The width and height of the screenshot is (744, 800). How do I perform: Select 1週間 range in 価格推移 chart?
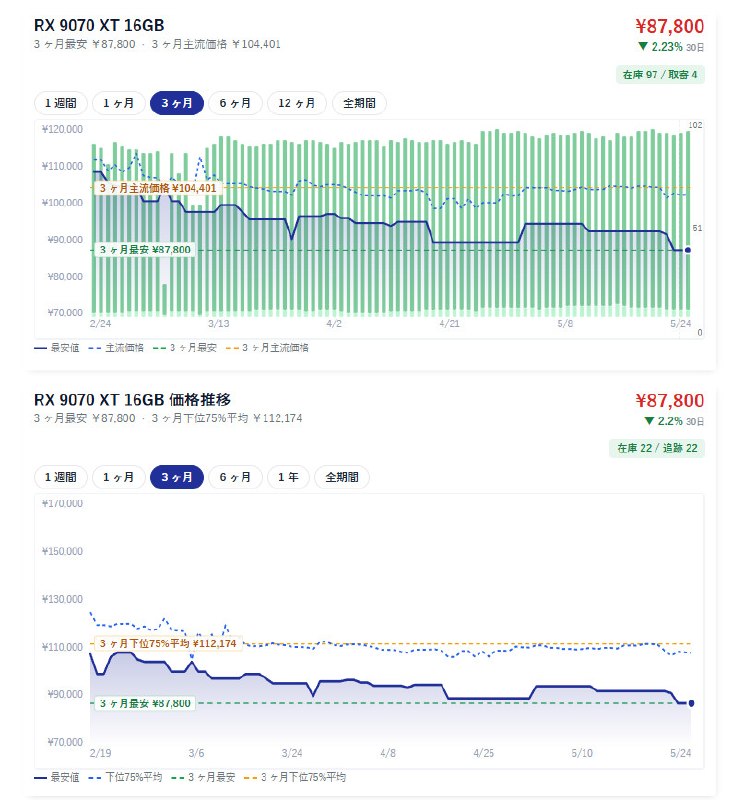[x=61, y=477]
